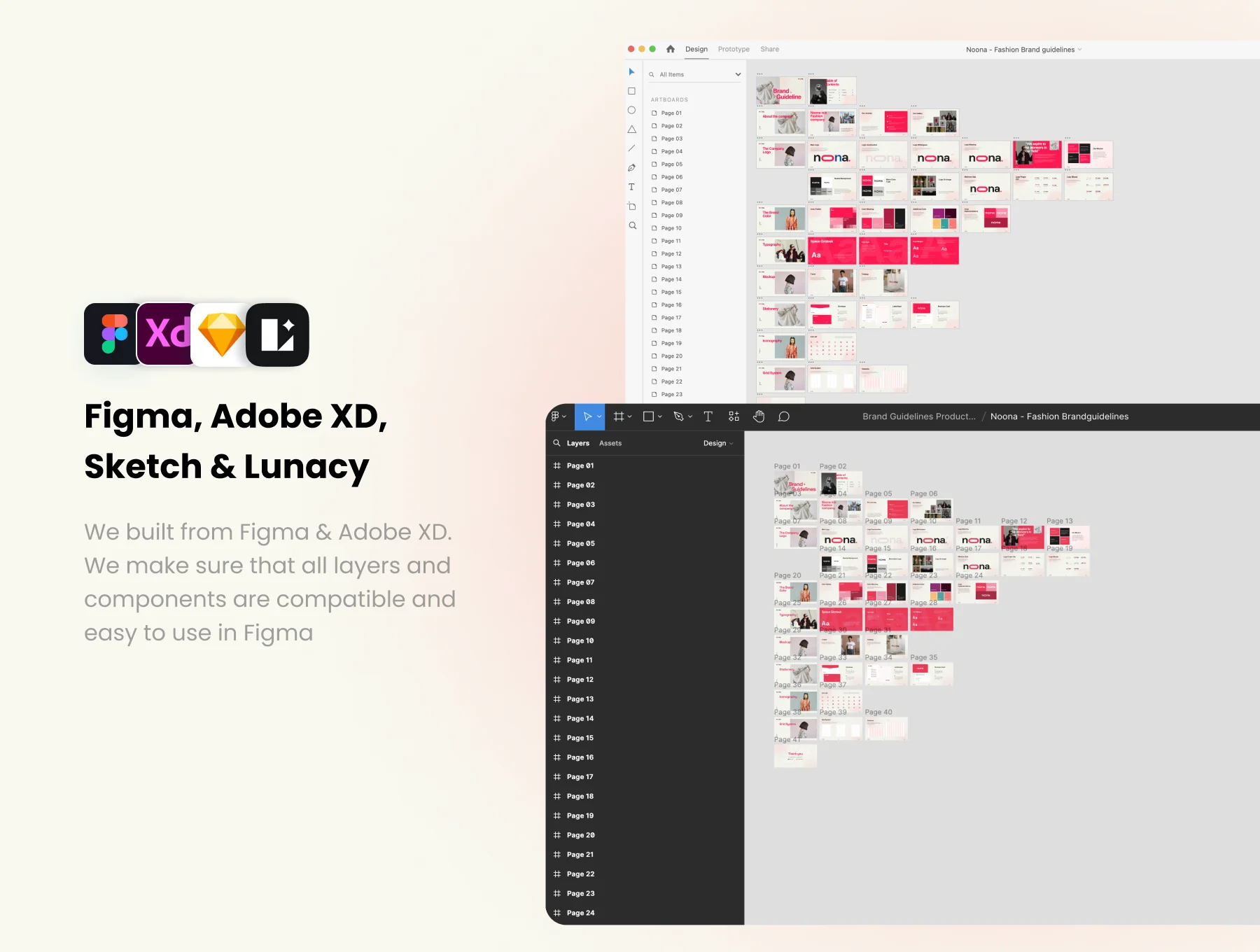Viewport: 1260px width, 952px height.
Task: Click the Home icon in Adobe XD
Action: point(671,49)
